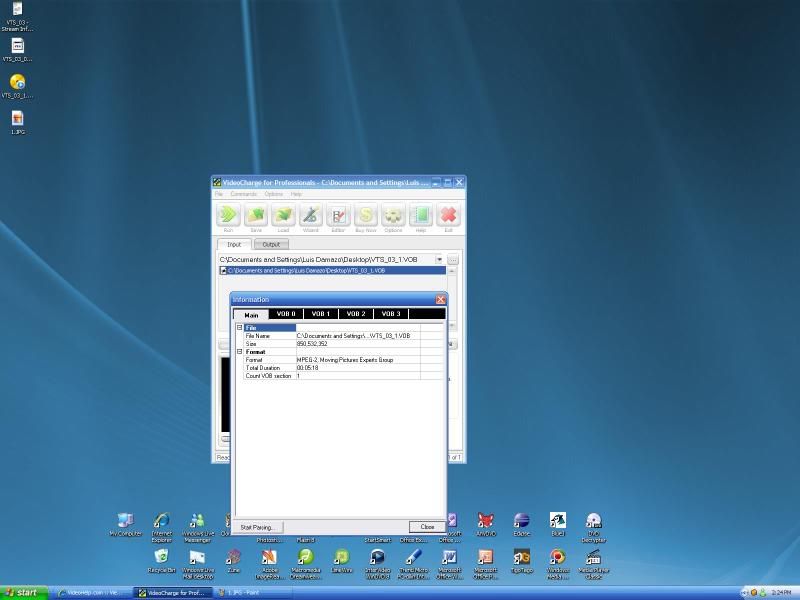Click the Help book icon in toolbar
Image resolution: width=800 pixels, height=600 pixels.
[x=421, y=215]
